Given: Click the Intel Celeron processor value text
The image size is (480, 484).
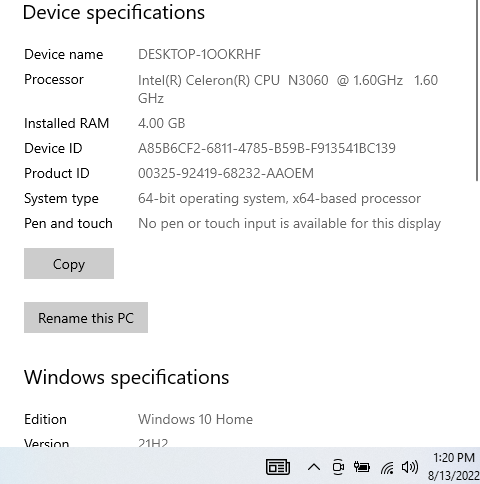Looking at the screenshot, I should pyautogui.click(x=288, y=89).
